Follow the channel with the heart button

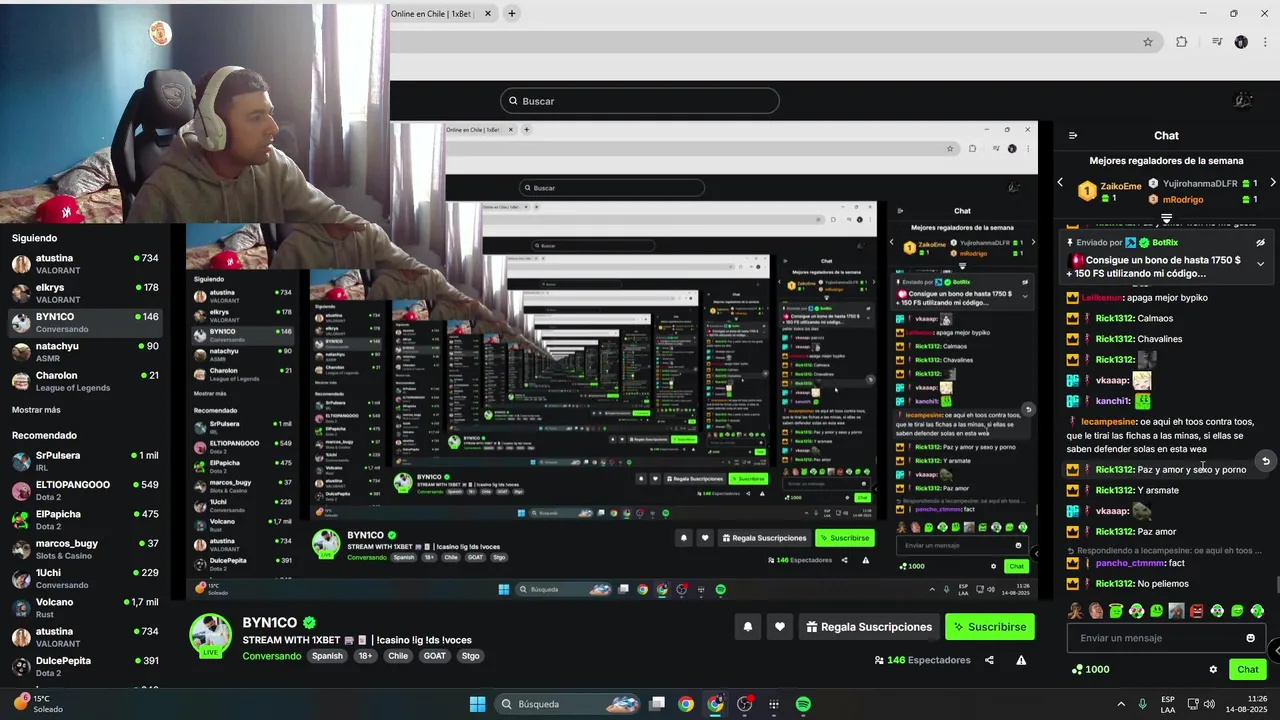(780, 627)
